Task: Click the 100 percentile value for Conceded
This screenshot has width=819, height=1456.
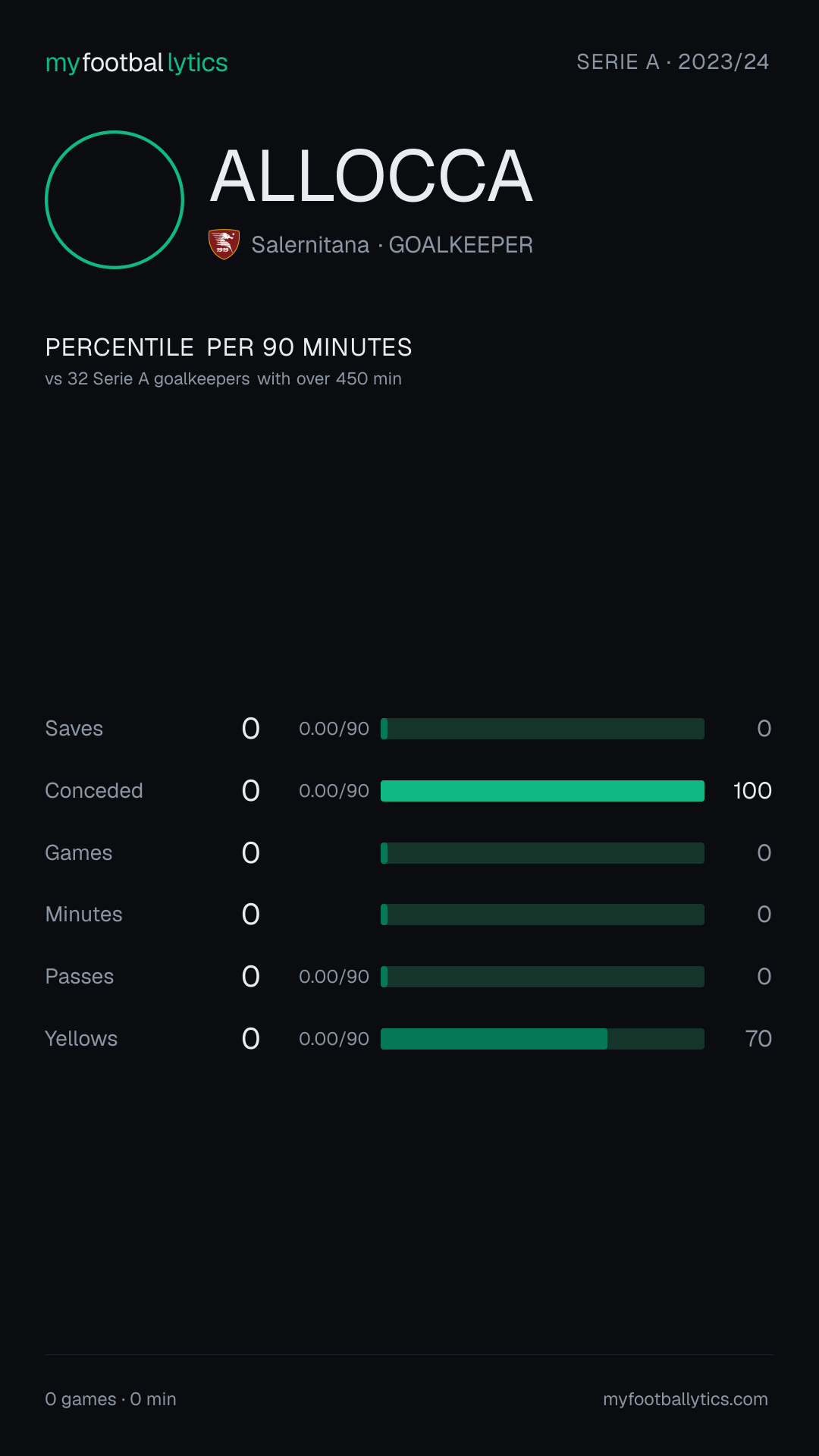Action: pos(752,791)
